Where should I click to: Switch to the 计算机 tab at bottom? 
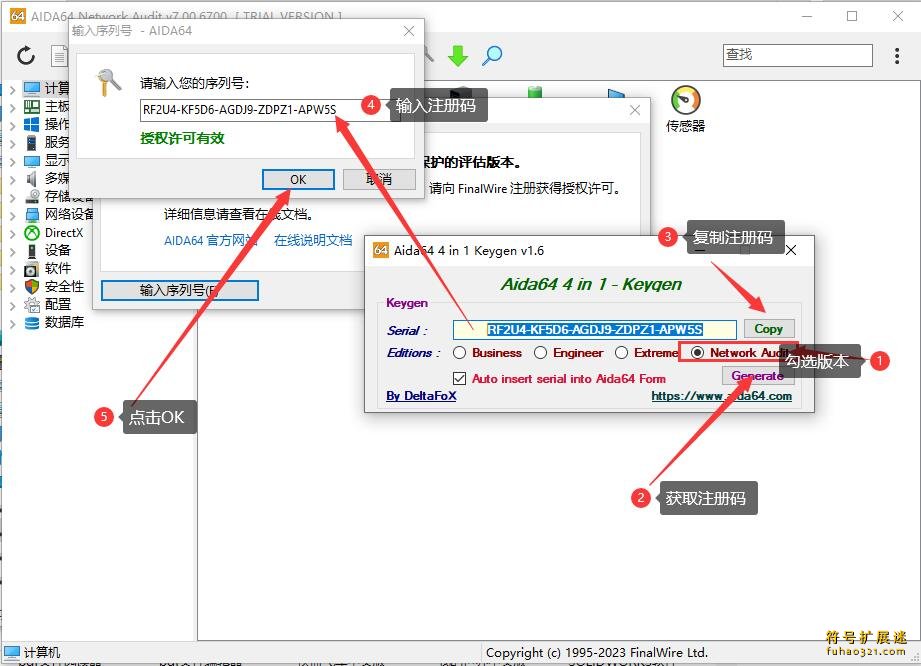(30, 652)
